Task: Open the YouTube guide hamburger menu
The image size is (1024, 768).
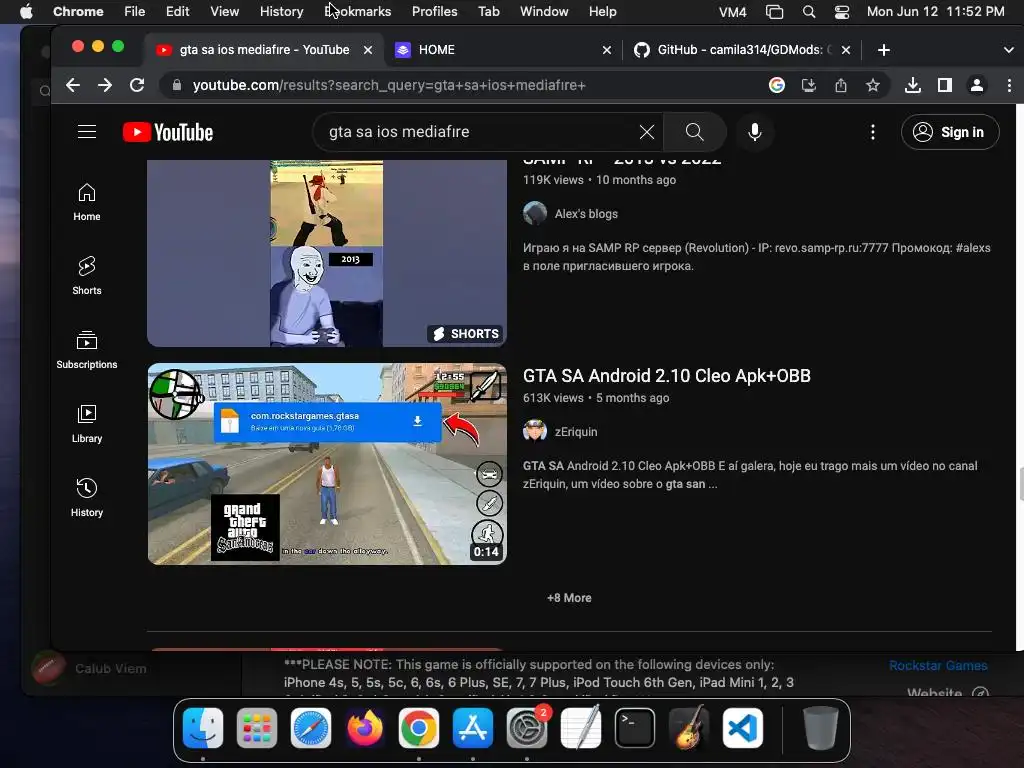Action: [x=87, y=132]
